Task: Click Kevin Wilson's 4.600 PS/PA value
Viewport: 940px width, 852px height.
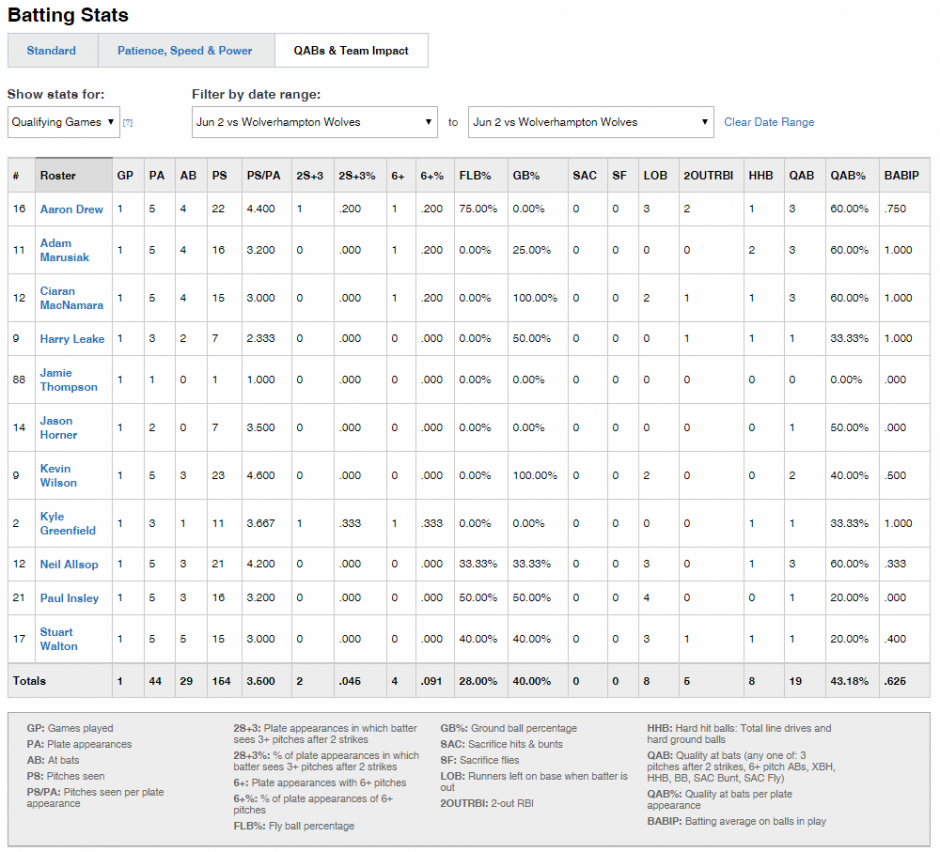Action: 261,475
